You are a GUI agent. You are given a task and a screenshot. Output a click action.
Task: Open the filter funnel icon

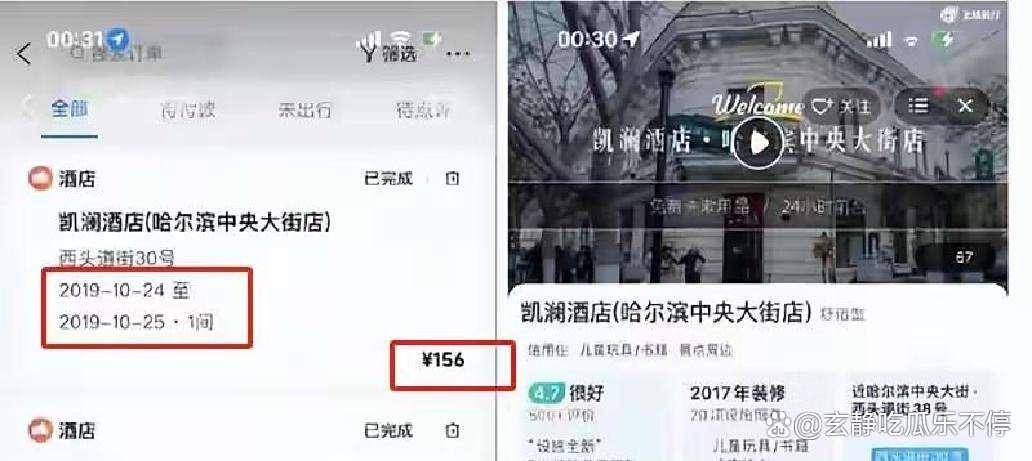(388, 50)
